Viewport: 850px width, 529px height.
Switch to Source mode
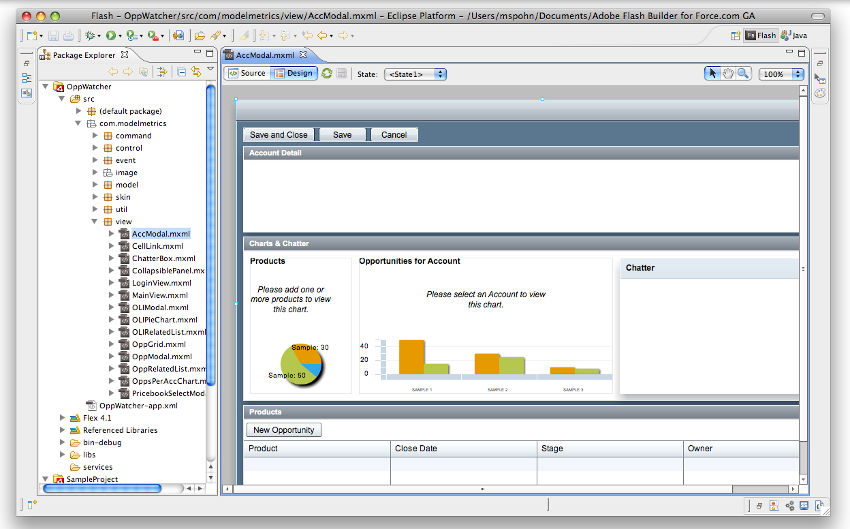(247, 74)
